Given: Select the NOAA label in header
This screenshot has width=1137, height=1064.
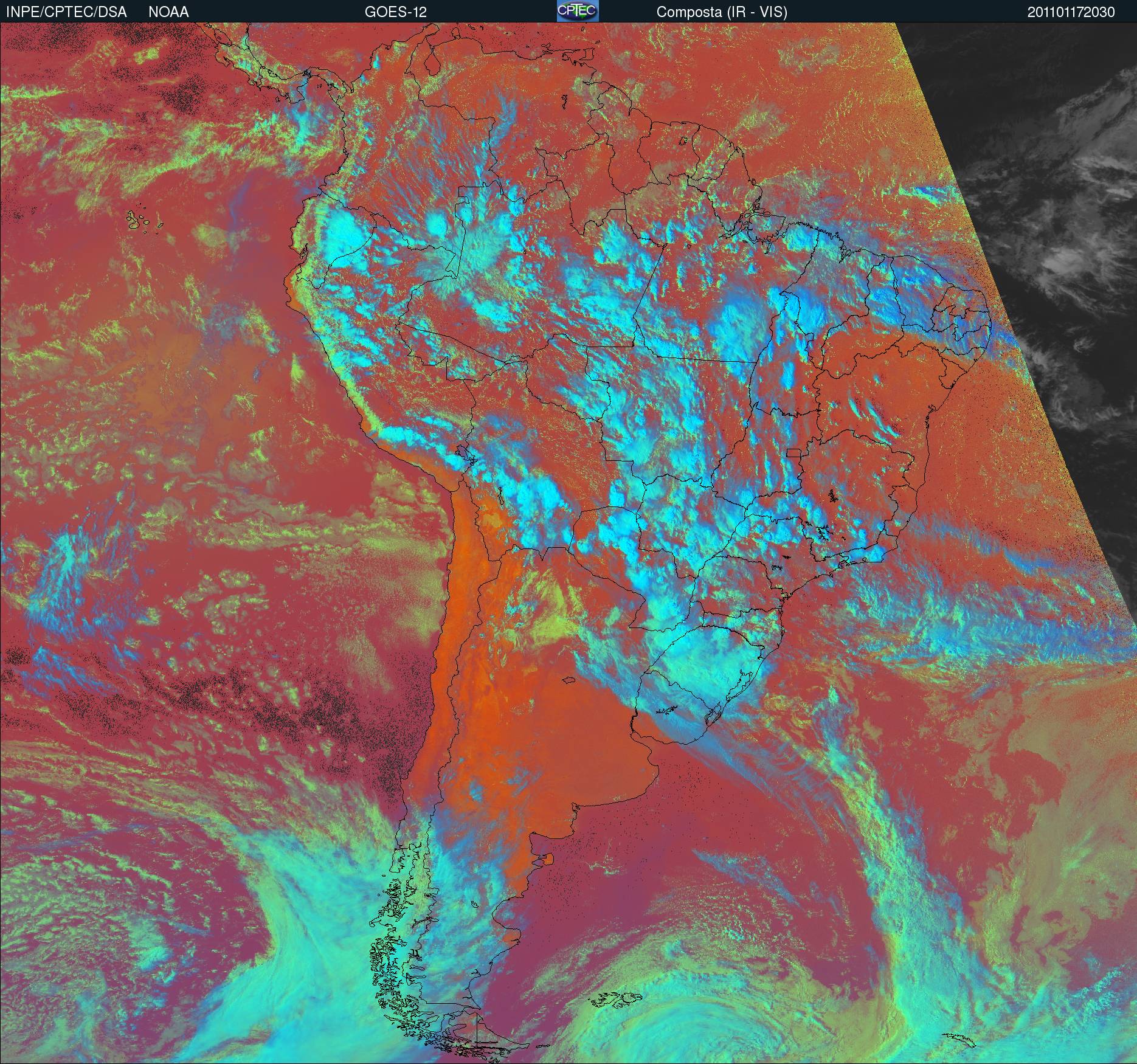Looking at the screenshot, I should pos(168,12).
